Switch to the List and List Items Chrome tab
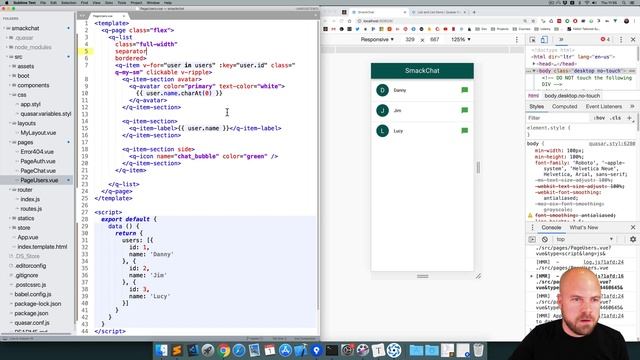This screenshot has width=640, height=360. pos(438,12)
